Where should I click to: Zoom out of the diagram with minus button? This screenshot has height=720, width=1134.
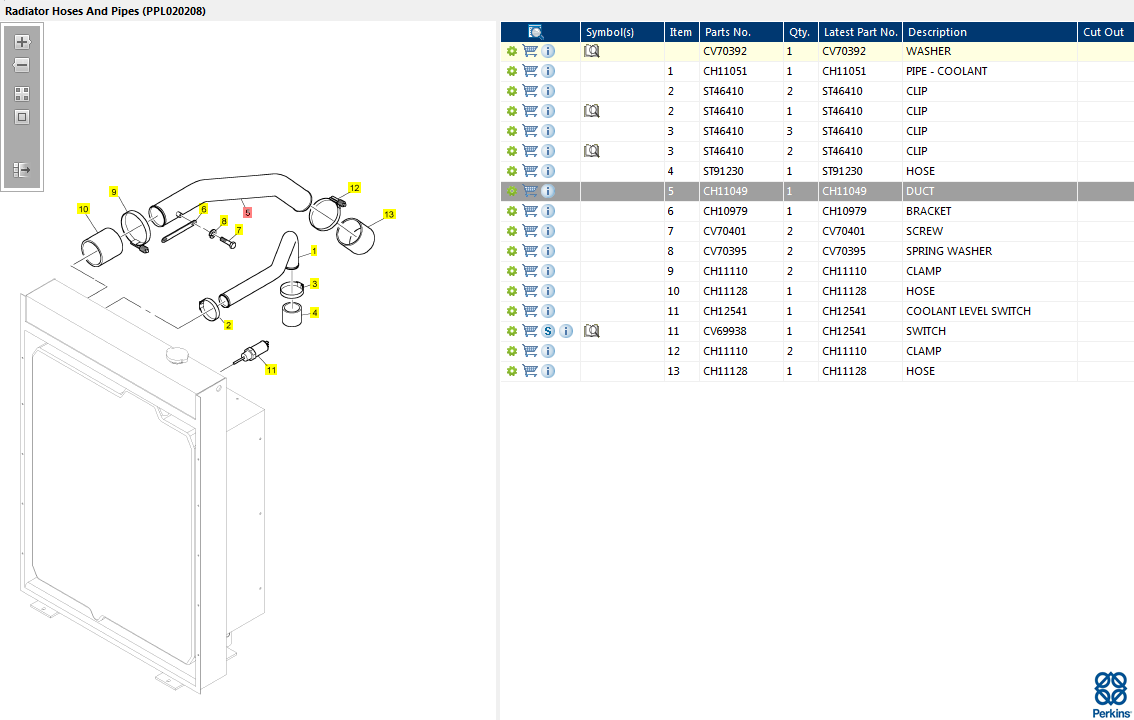[22, 65]
